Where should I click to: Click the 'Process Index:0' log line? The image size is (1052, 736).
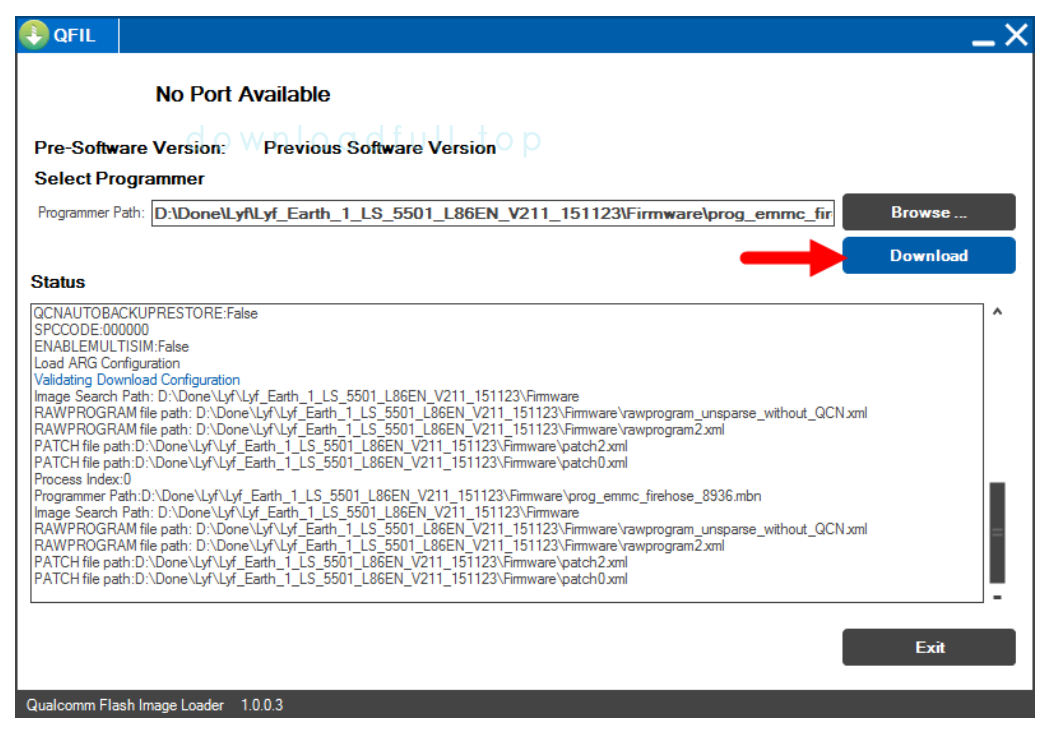click(83, 479)
